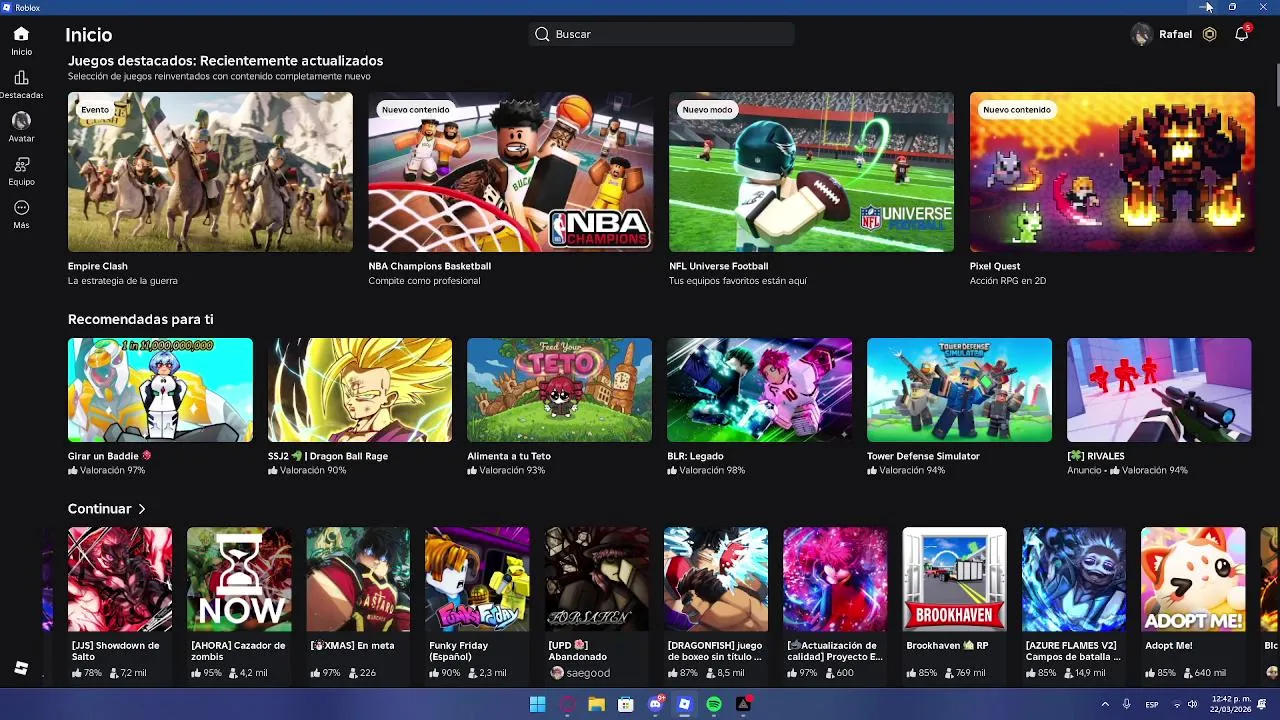
Task: Click the Roblox logo at bottom-left sidebar
Action: [21, 668]
